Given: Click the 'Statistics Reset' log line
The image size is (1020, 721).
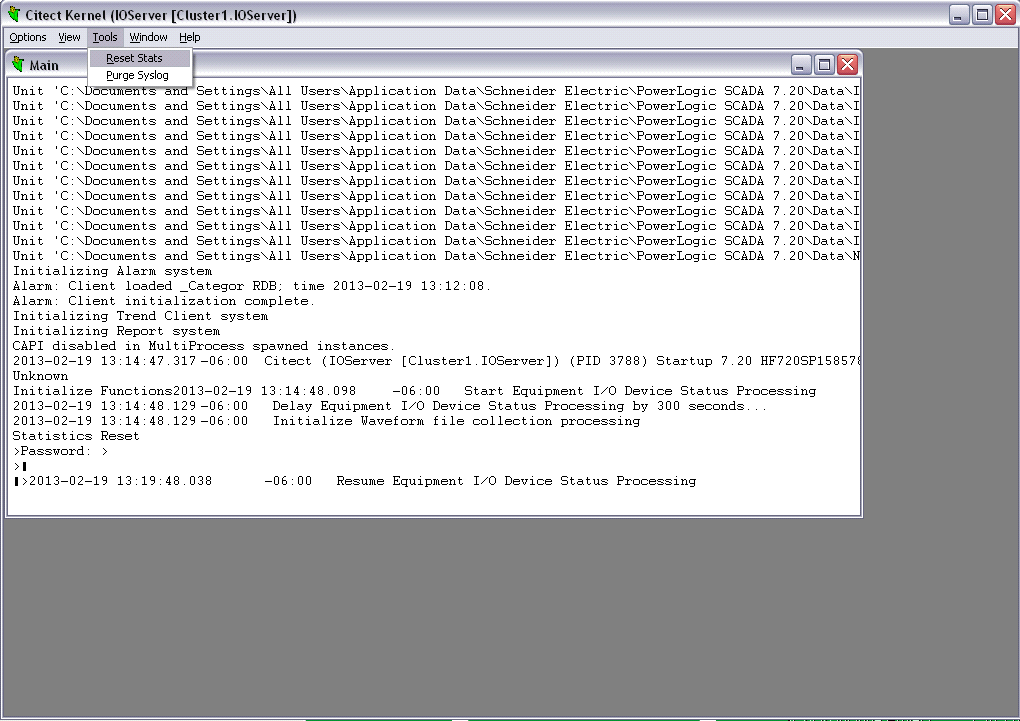Looking at the screenshot, I should tap(76, 436).
